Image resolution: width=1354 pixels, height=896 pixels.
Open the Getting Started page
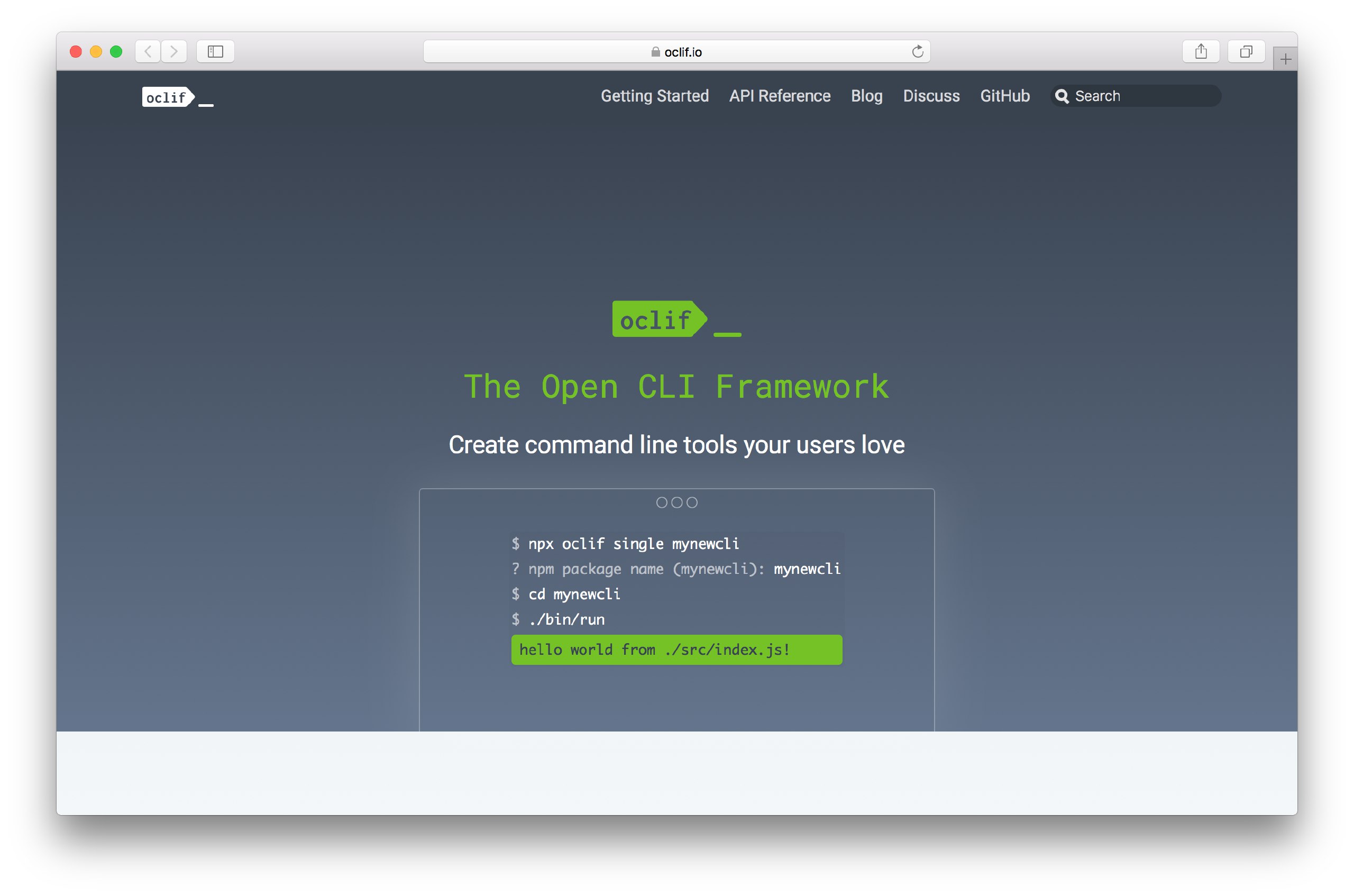pos(655,96)
